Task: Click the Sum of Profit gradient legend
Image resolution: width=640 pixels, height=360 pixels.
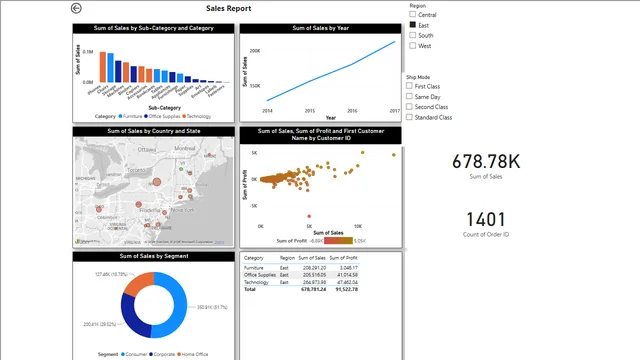Action: pos(338,241)
